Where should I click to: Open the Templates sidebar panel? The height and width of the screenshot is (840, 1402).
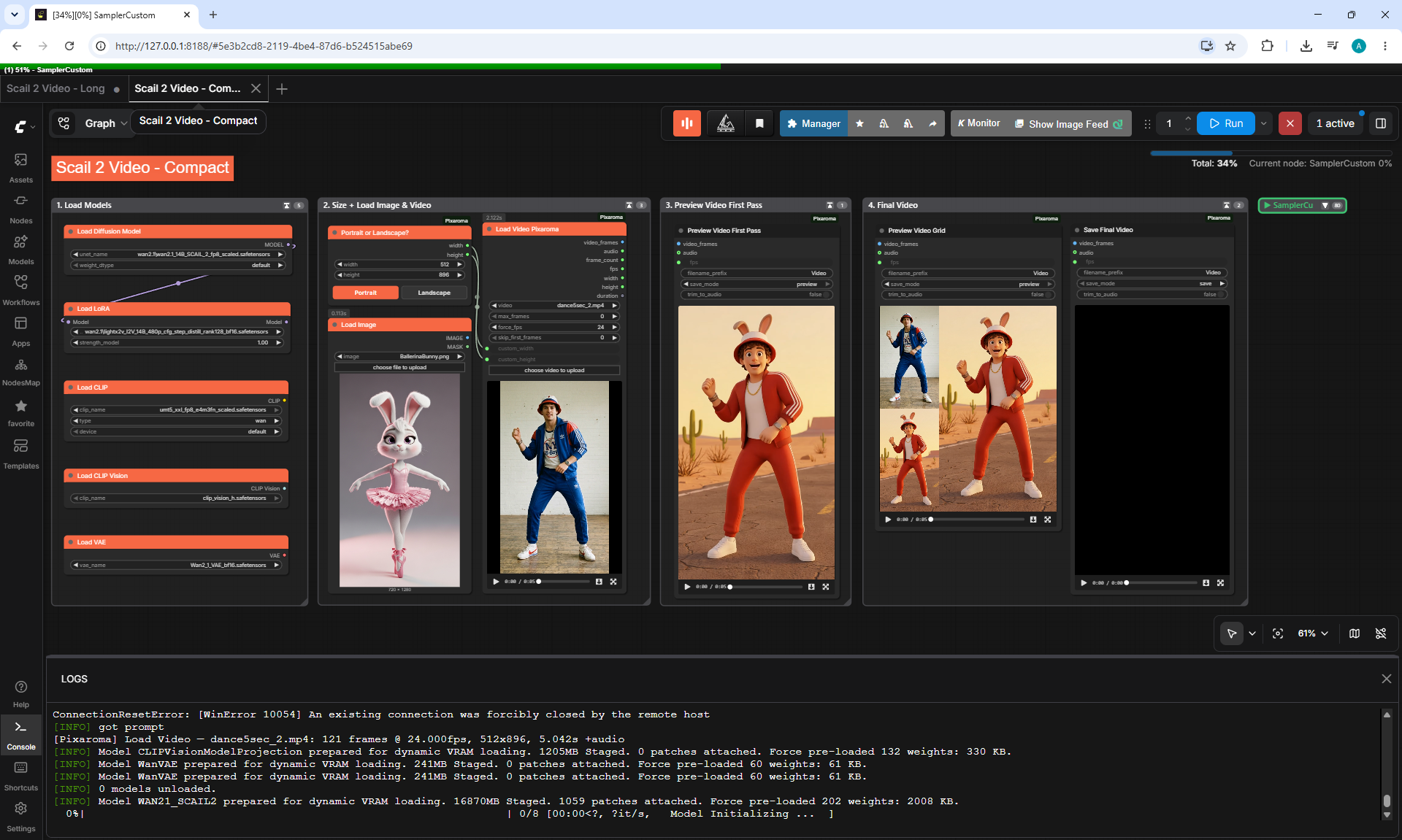click(21, 453)
